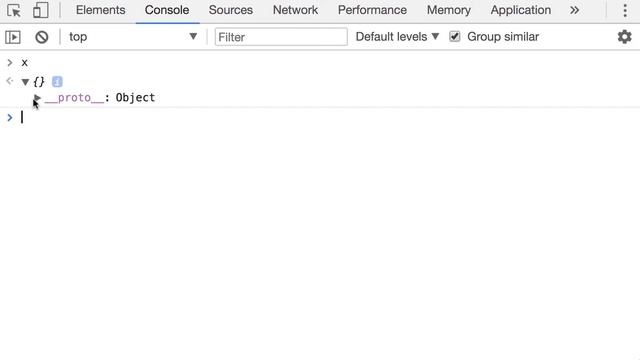Screen dimensions: 640x360
Task: Activate the inspect element picker icon
Action: (x=14, y=10)
